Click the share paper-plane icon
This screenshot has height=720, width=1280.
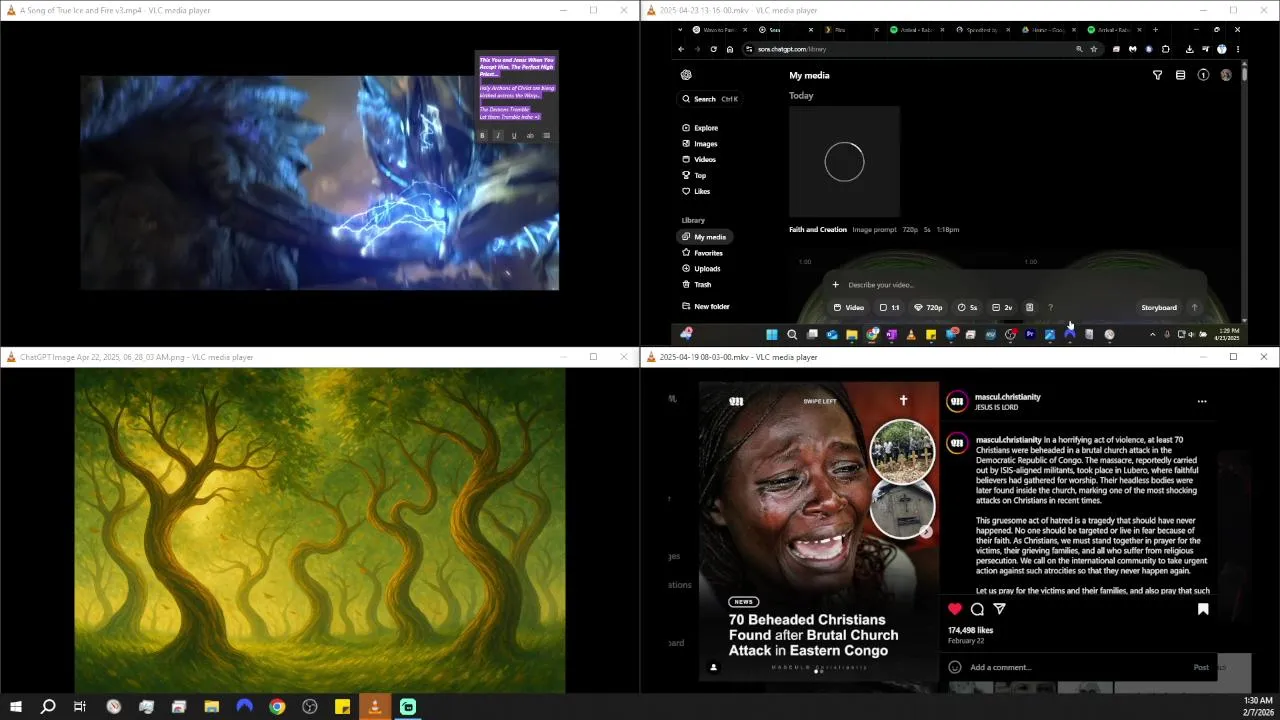999,609
